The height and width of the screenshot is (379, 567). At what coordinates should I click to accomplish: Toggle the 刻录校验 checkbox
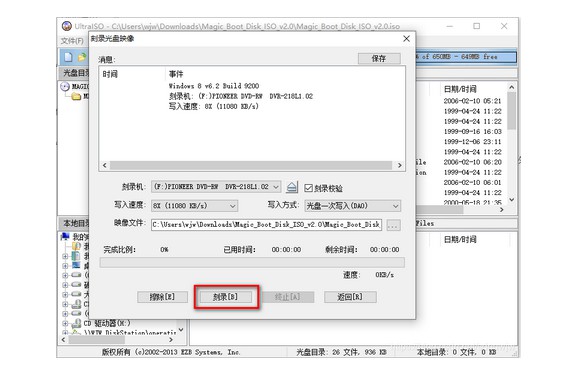click(x=308, y=188)
